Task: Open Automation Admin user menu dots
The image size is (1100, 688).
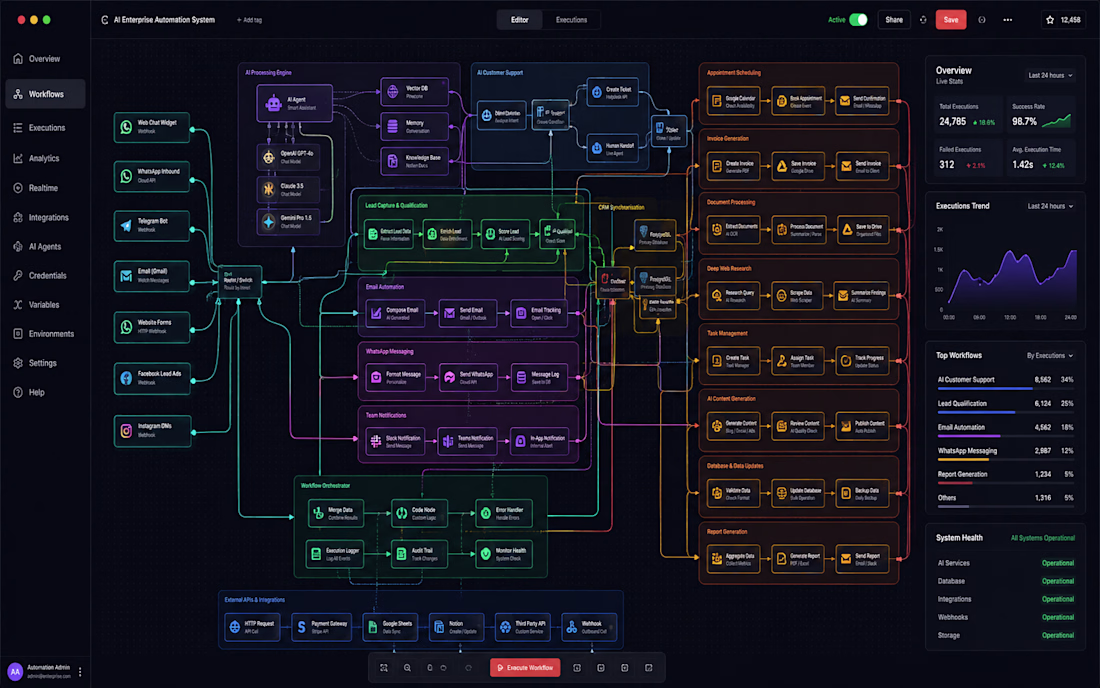Action: click(80, 672)
